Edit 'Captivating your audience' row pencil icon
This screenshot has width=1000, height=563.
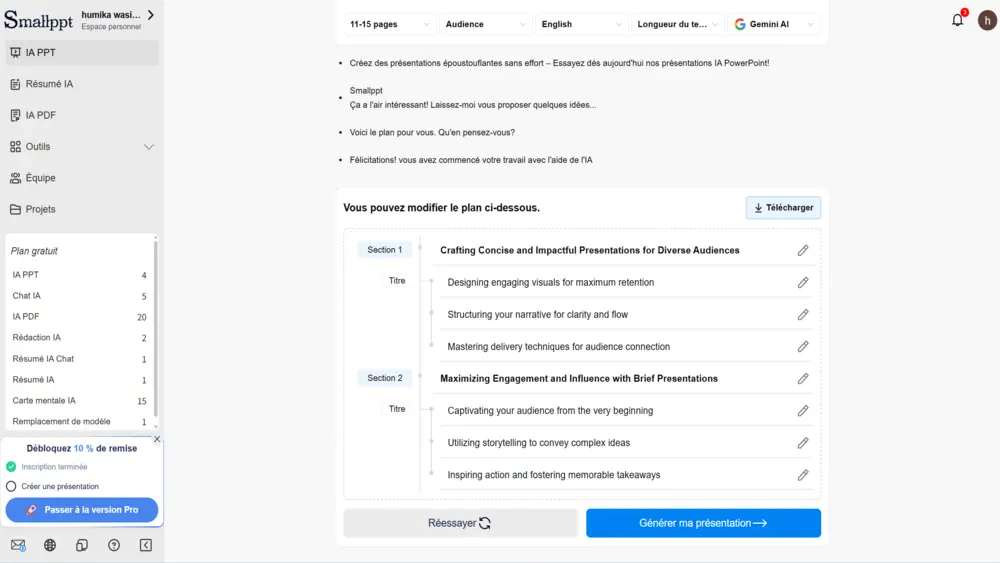point(803,411)
